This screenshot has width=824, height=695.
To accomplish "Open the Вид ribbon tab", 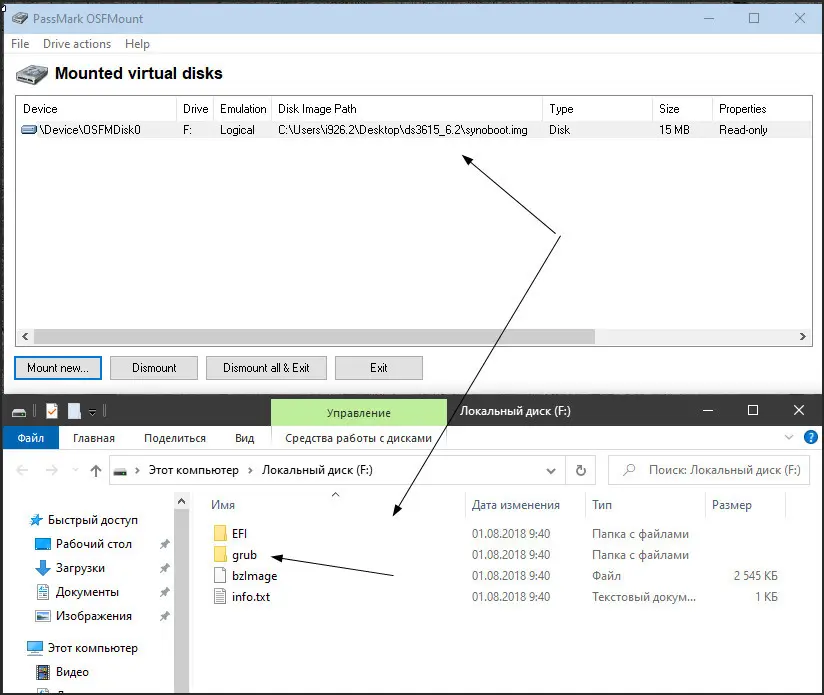I will tap(244, 438).
